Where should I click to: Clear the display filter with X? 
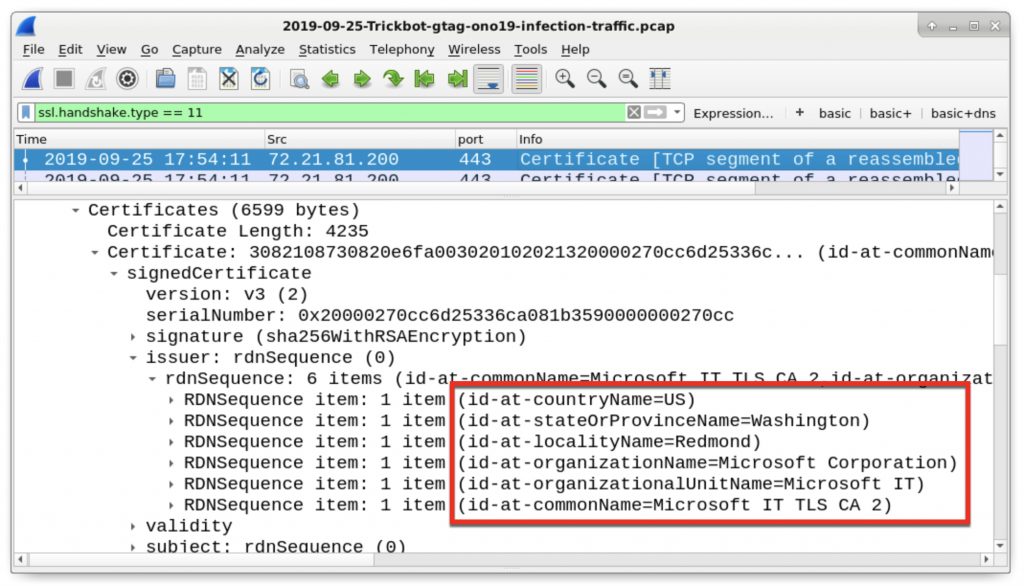pos(633,112)
